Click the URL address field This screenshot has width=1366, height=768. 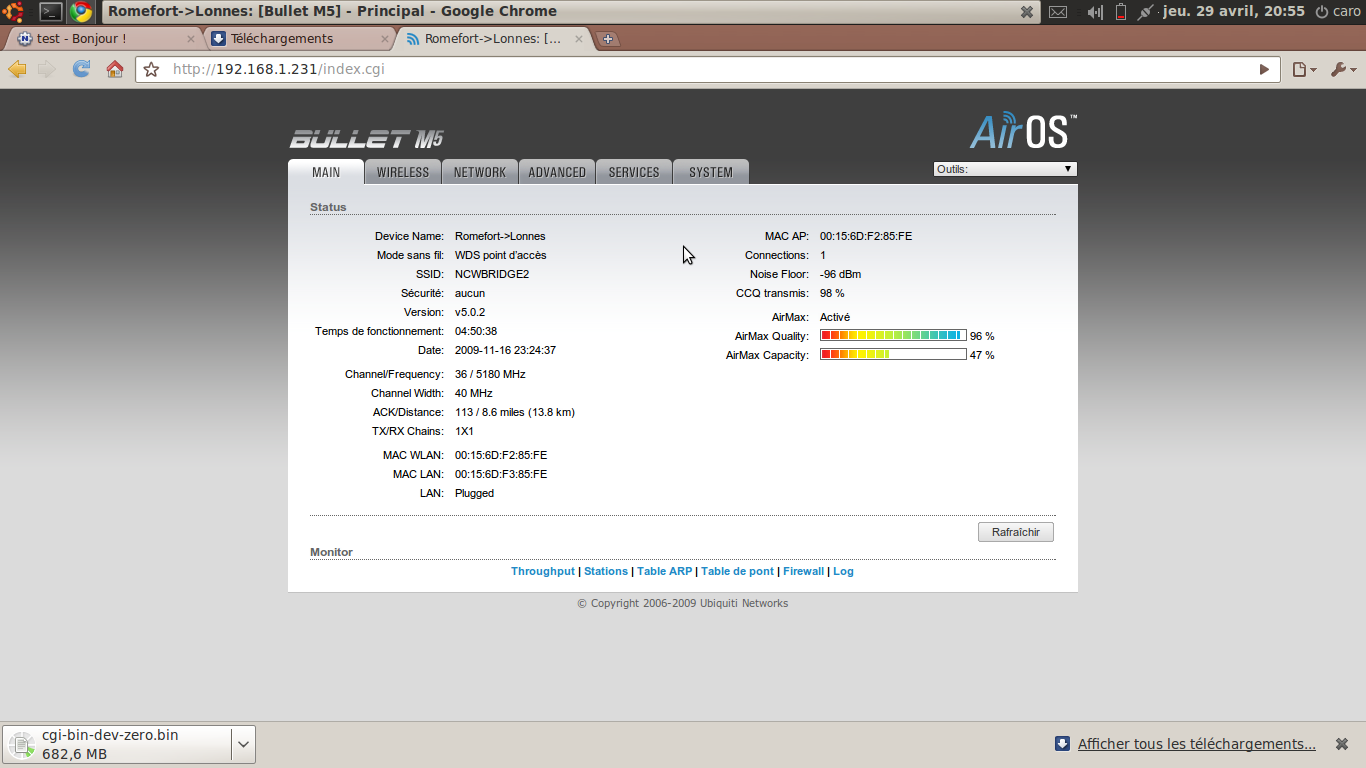tap(700, 70)
